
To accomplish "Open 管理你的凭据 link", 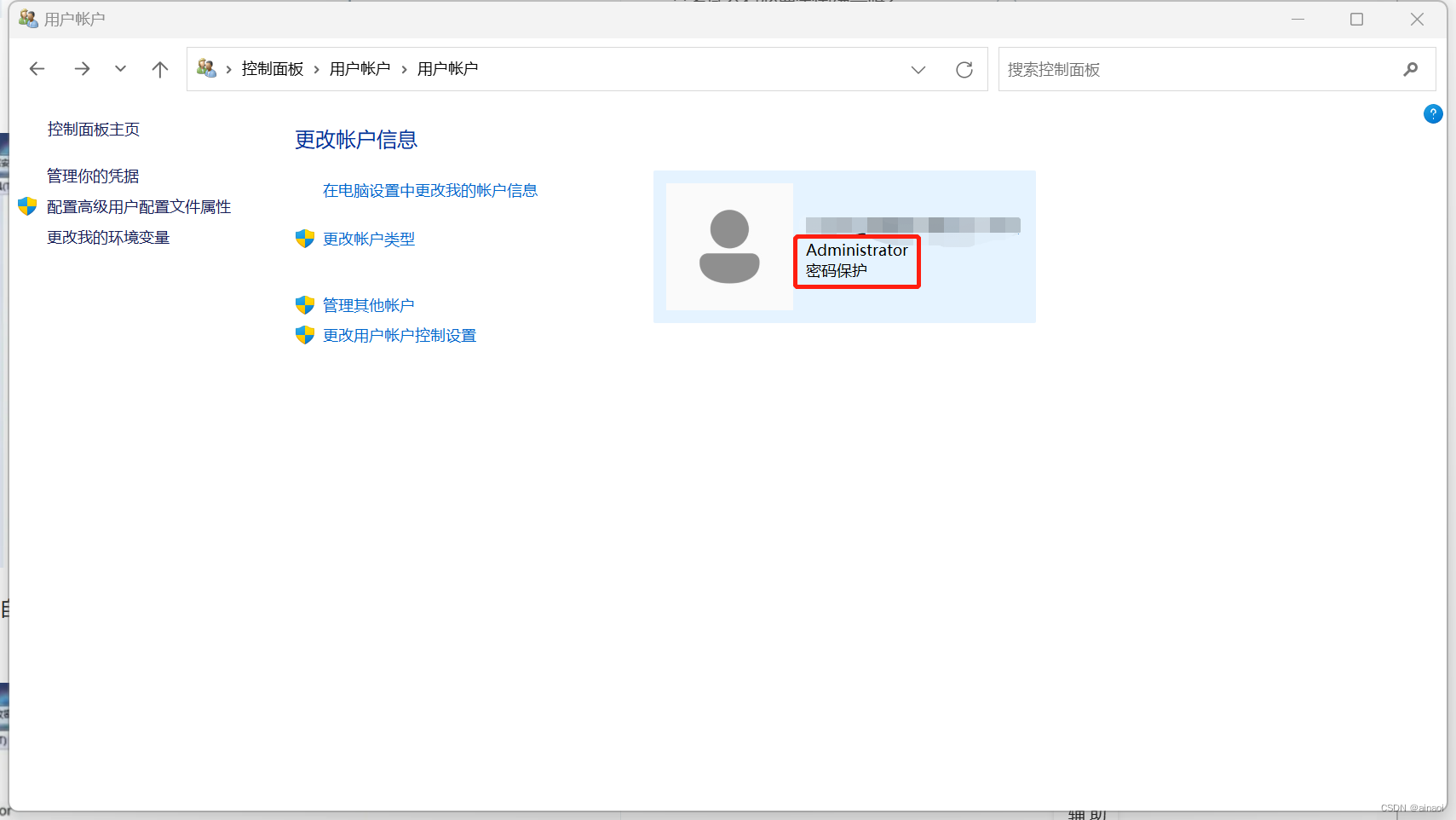I will pyautogui.click(x=93, y=176).
